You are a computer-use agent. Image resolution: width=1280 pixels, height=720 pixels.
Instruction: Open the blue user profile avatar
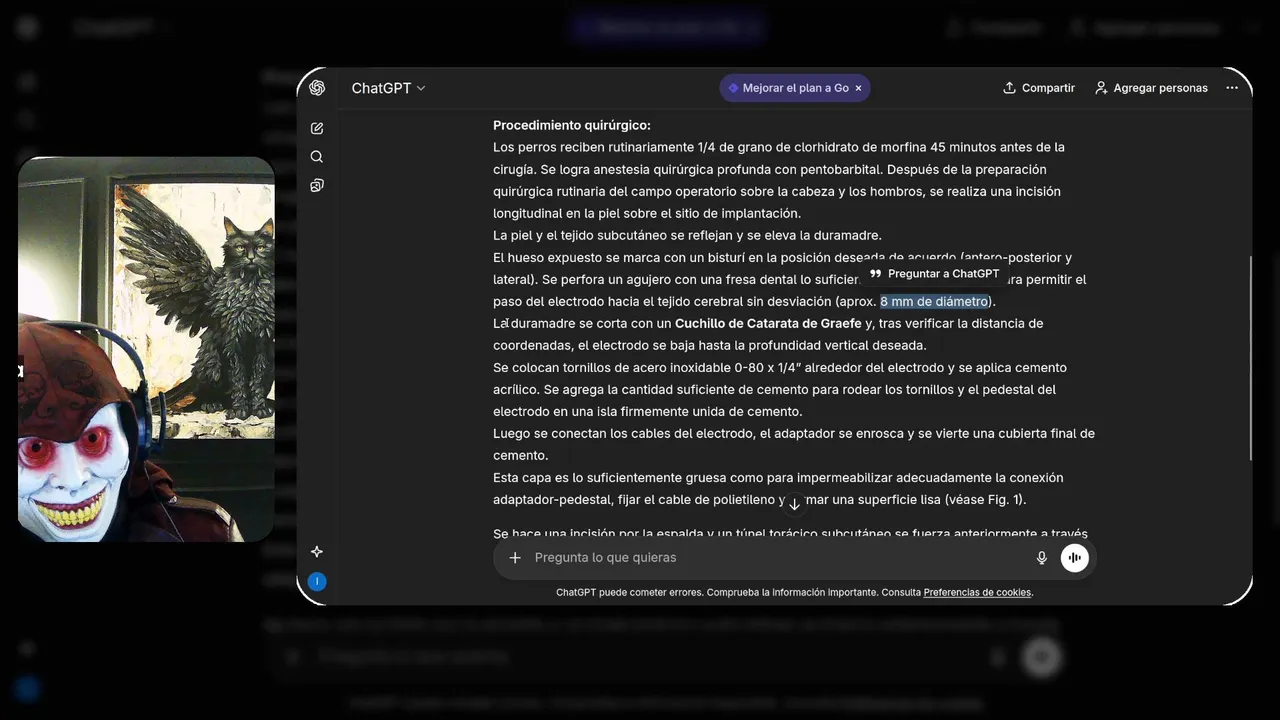(x=317, y=581)
